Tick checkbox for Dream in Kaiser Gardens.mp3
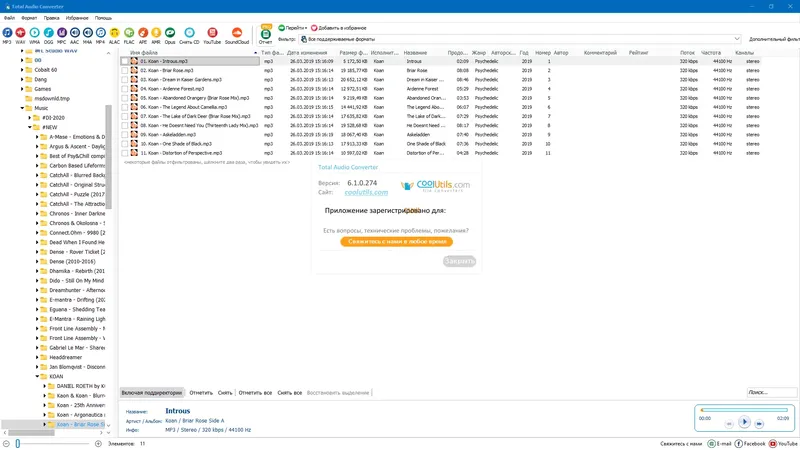800x450 pixels. [x=125, y=80]
